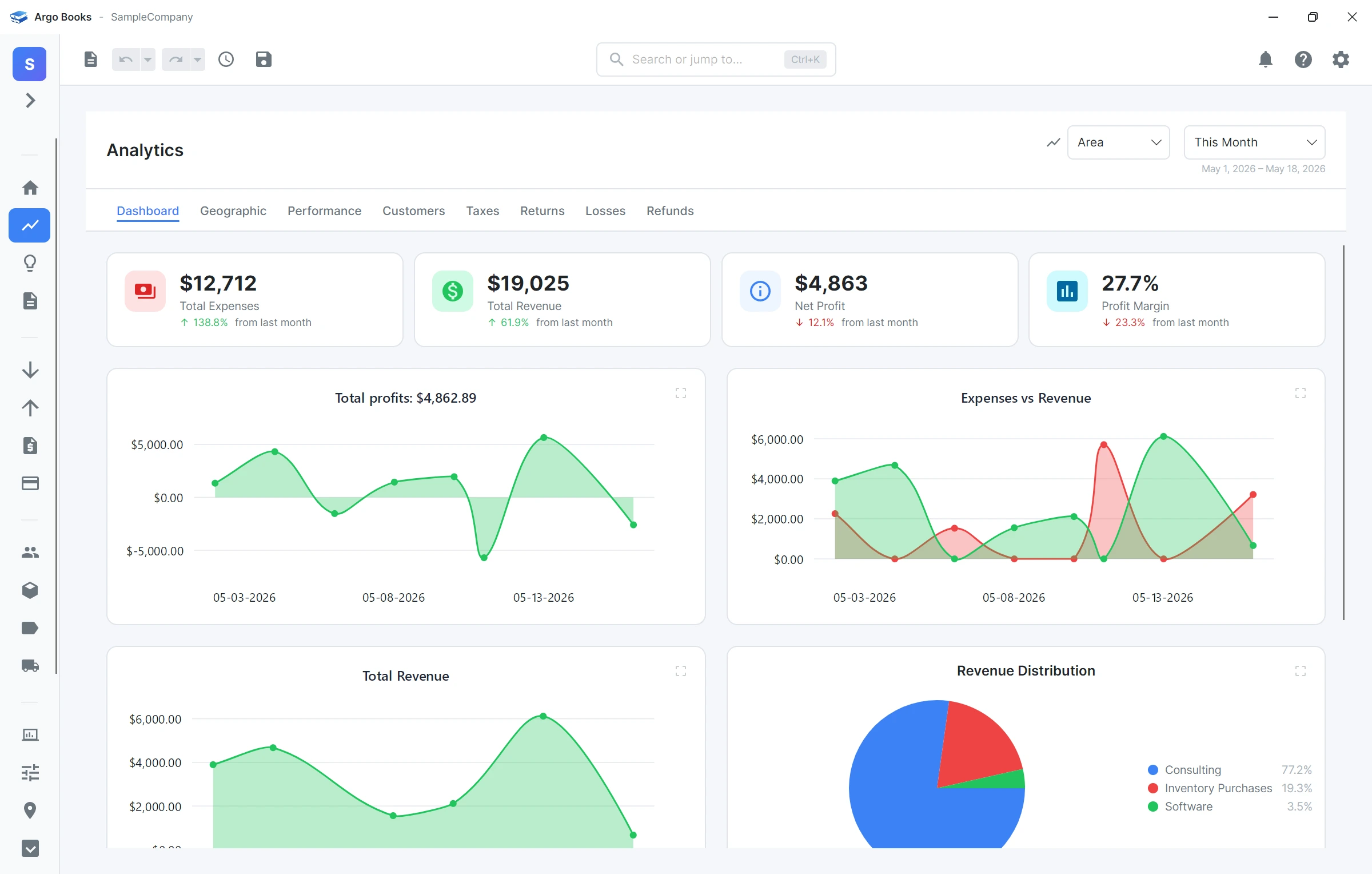Image resolution: width=1372 pixels, height=874 pixels.
Task: Click the Total profits: $4,862.89 title
Action: pyautogui.click(x=405, y=398)
